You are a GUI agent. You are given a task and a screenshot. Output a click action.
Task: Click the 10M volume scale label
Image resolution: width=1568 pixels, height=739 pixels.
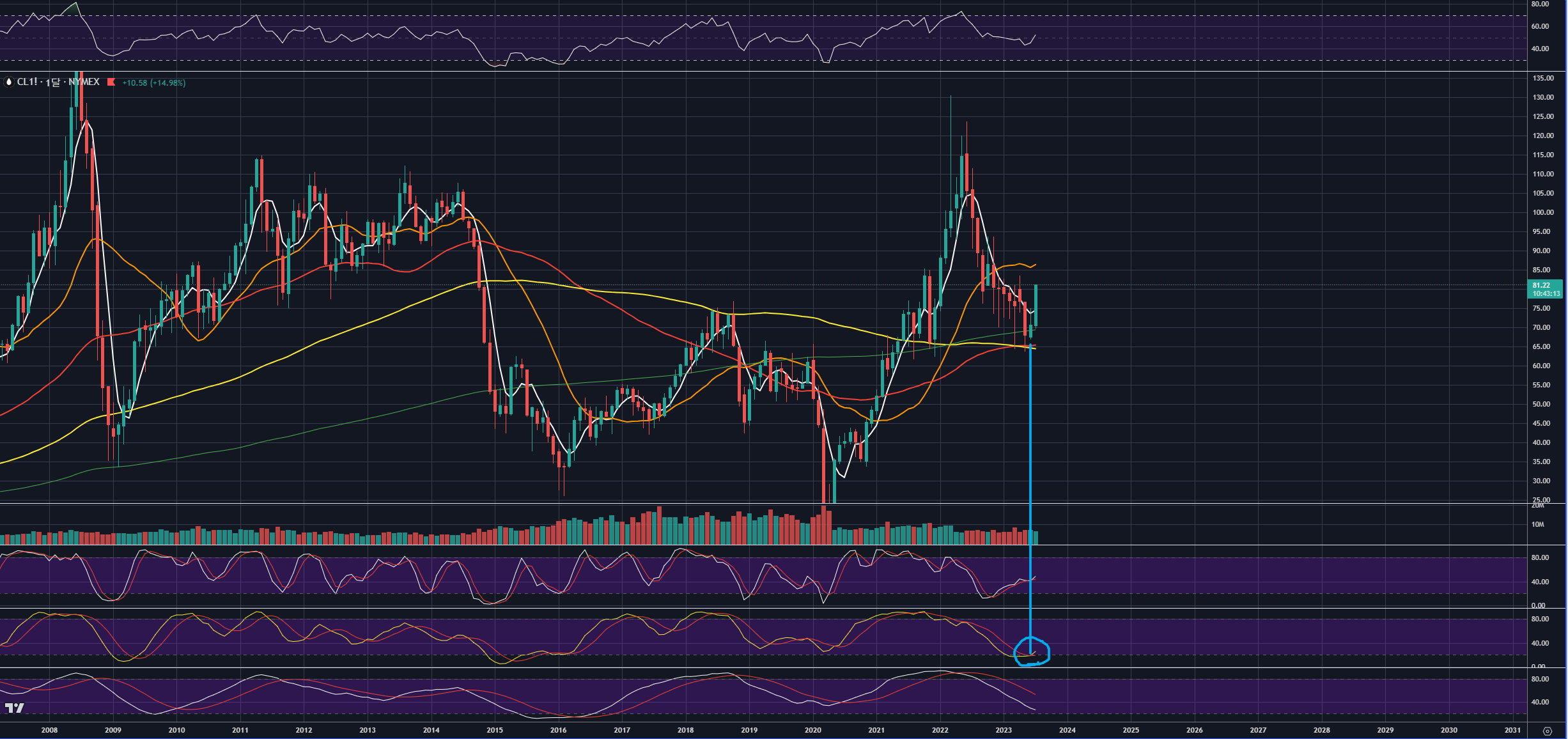pyautogui.click(x=1537, y=524)
